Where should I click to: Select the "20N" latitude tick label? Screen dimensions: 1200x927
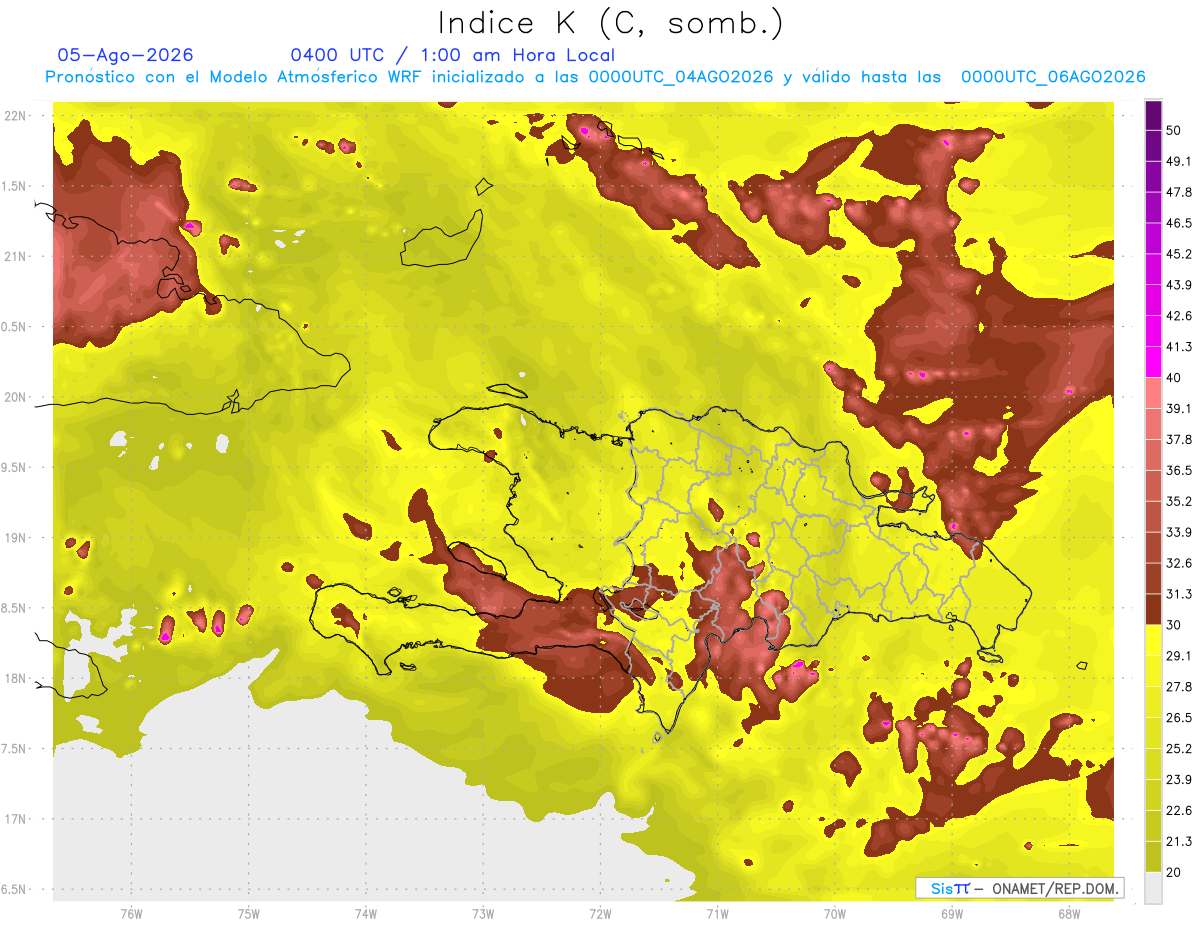(x=16, y=397)
